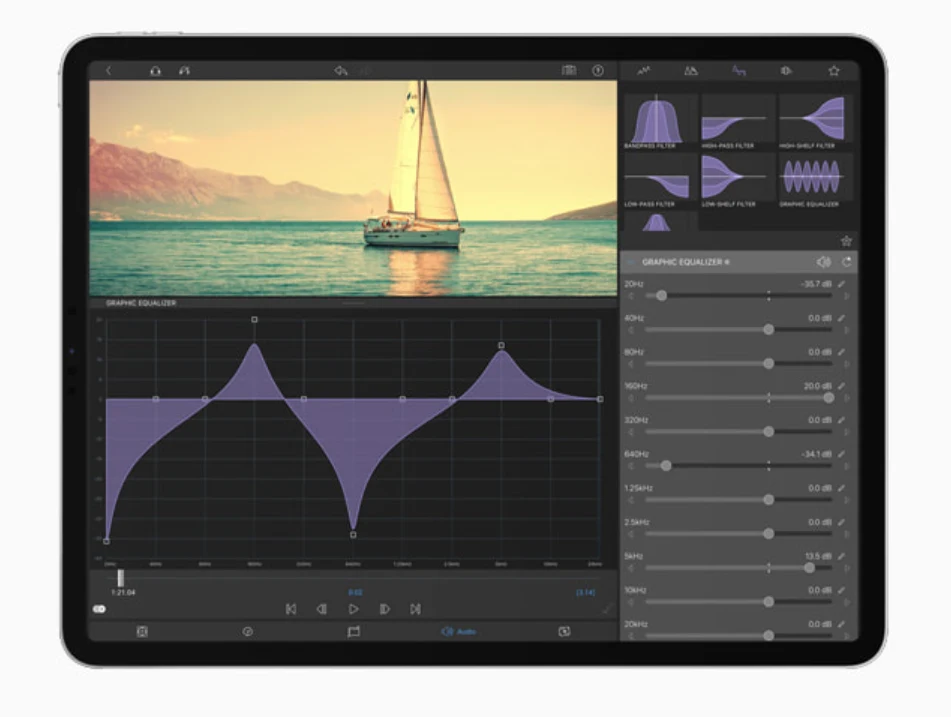Step forward one frame

click(384, 609)
